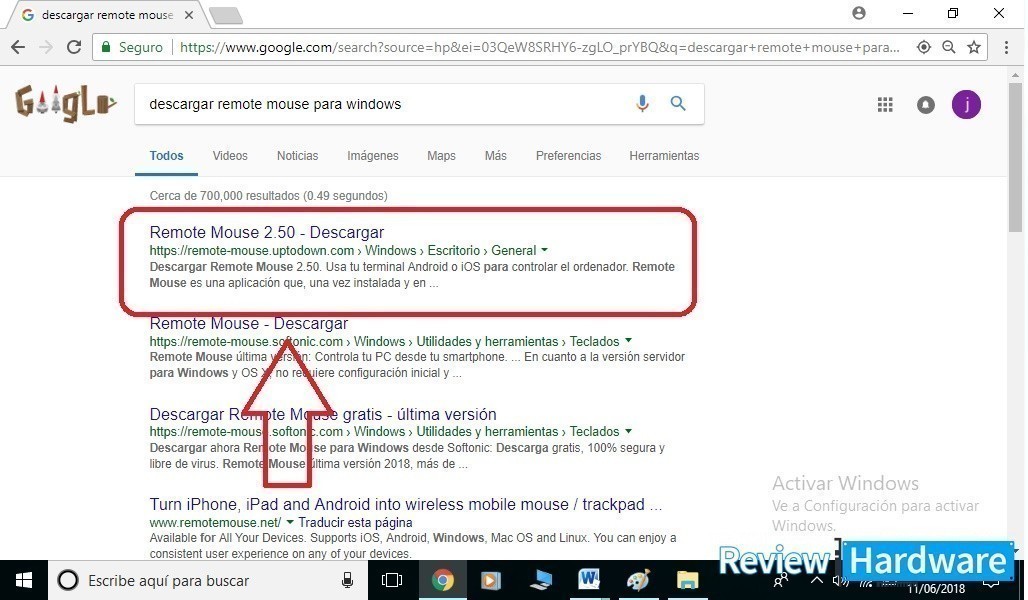The image size is (1028, 600).
Task: Open the Chrome three-dot menu
Action: (x=1006, y=47)
